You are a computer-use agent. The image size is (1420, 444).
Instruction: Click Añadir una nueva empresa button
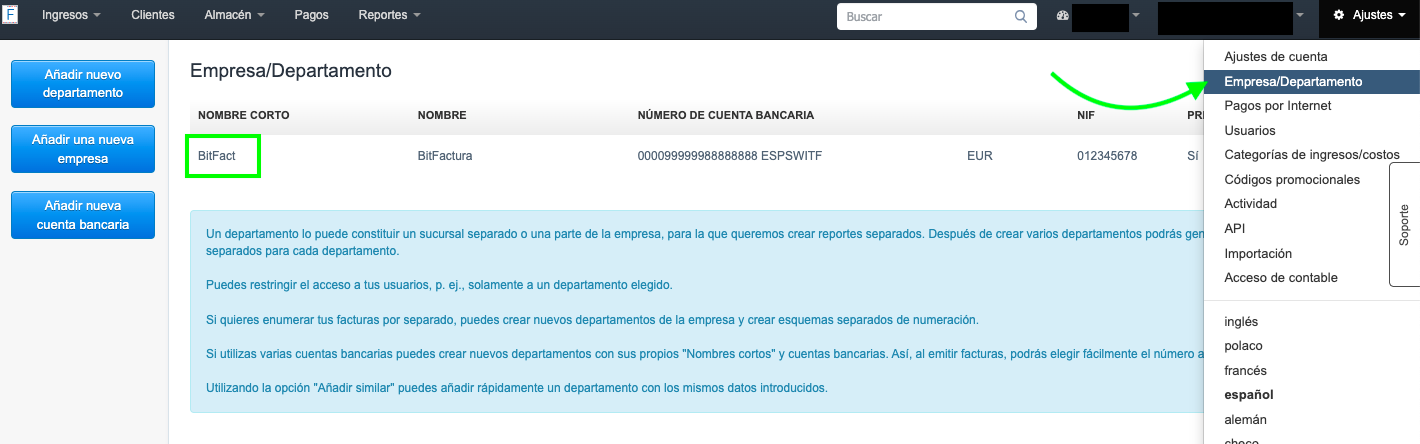coord(83,149)
